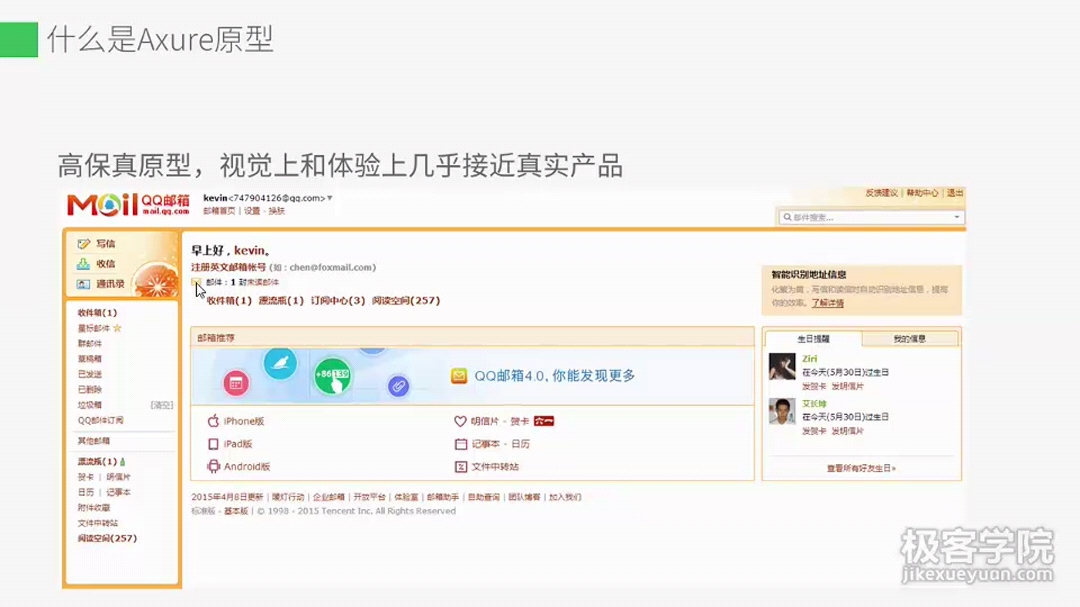Viewport: 1080px width, 607px height.
Task: Click the 记事本 calendar icon
Action: click(461, 444)
